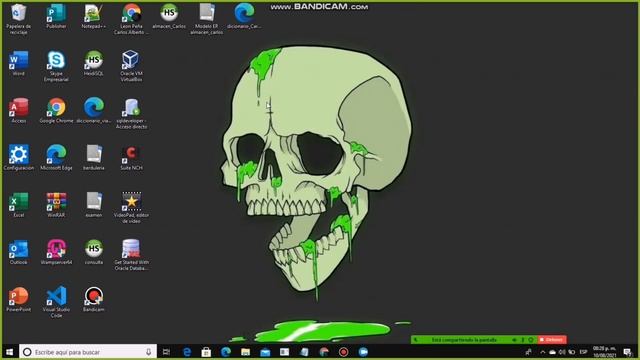Open the Suite NCH shortcut

[131, 158]
